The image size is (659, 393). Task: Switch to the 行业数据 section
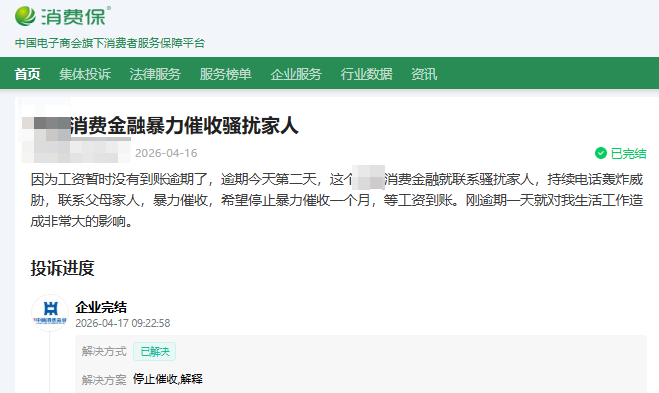point(366,74)
